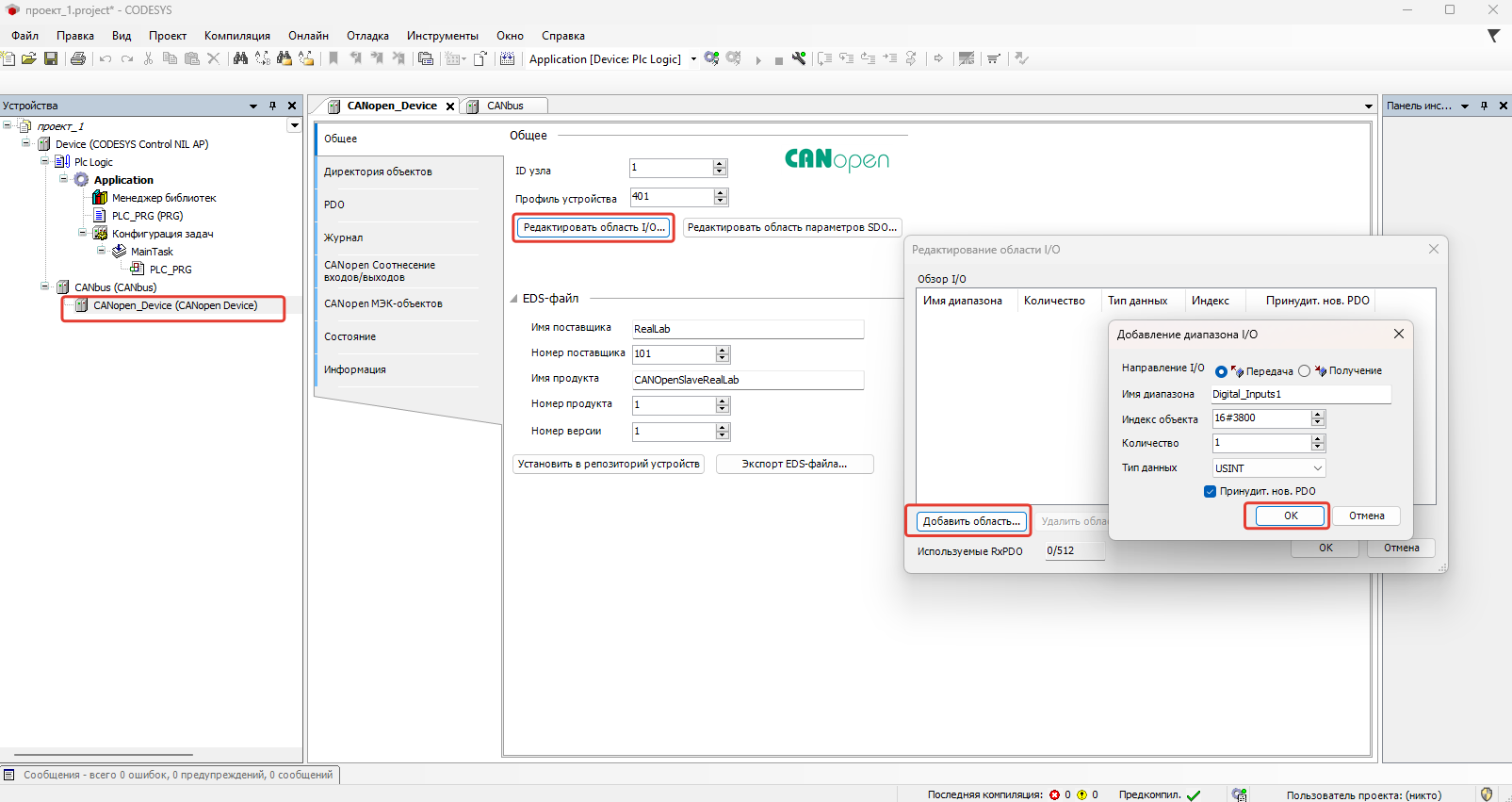Click the filter funnel icon top right
1512x802 pixels.
coord(1493,36)
